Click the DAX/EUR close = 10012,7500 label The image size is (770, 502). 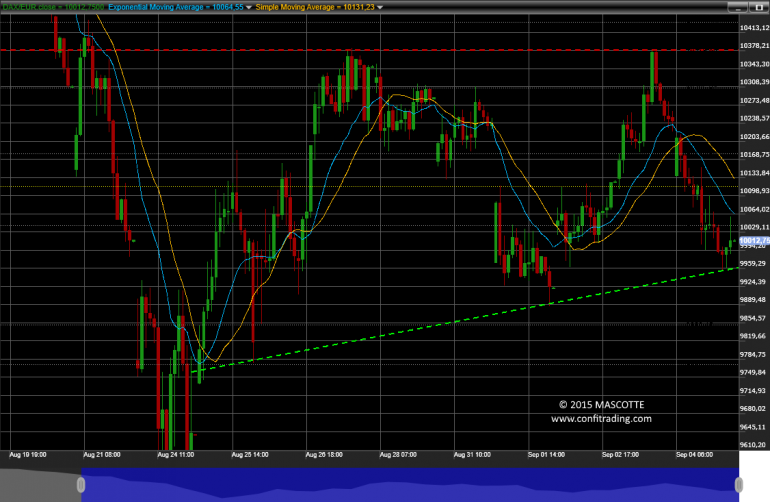53,7
